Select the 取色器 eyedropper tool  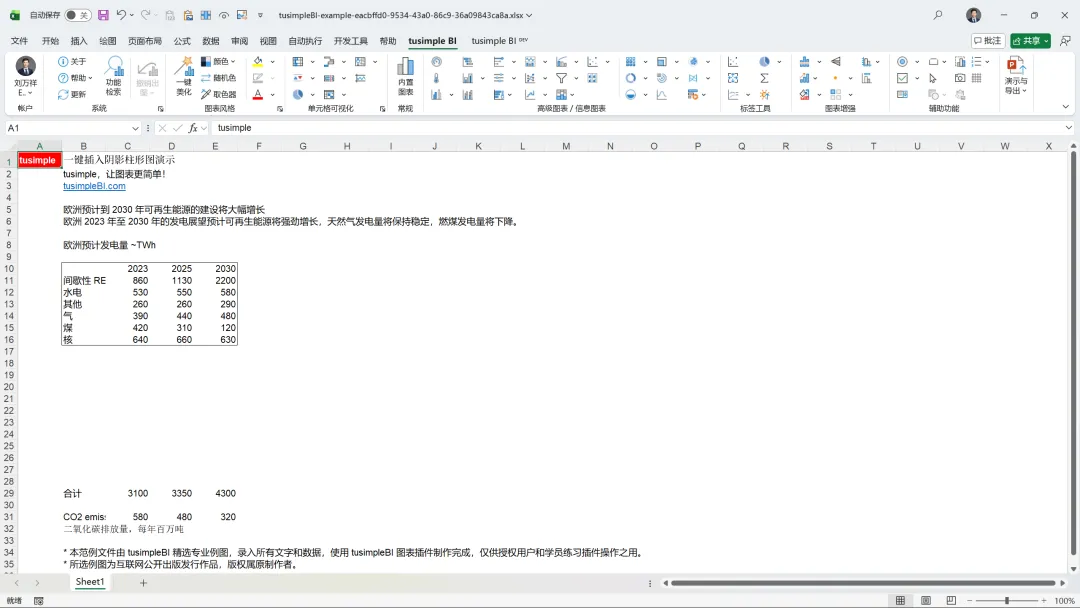click(218, 94)
